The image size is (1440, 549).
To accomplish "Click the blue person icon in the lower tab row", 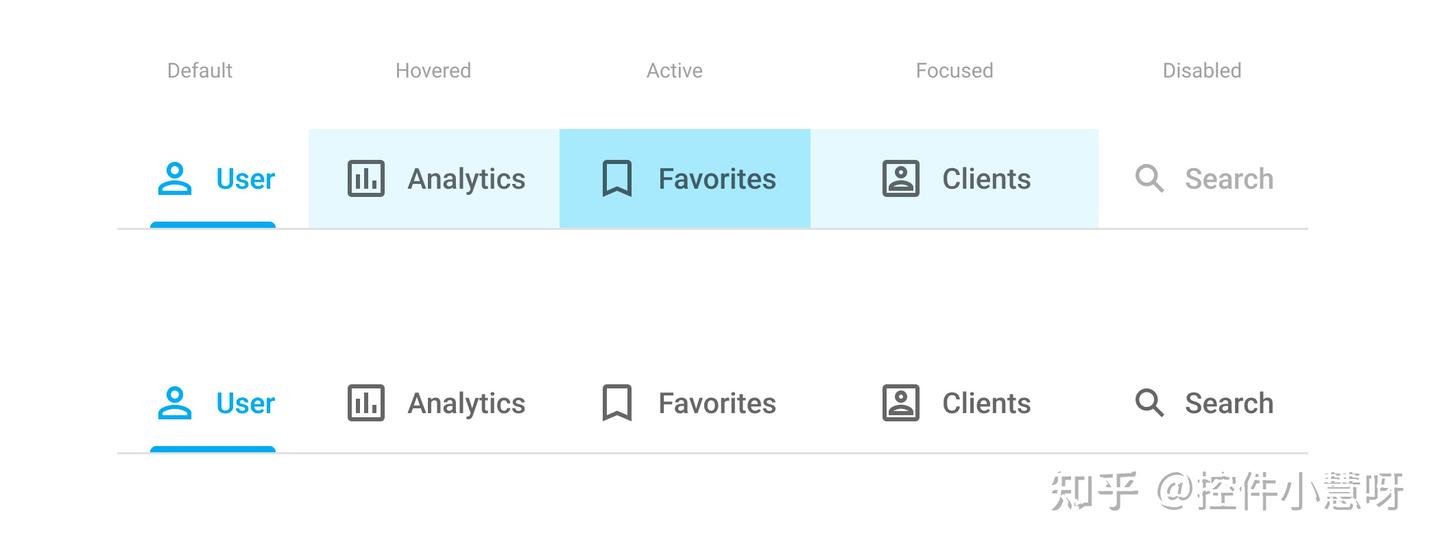I will pyautogui.click(x=175, y=403).
